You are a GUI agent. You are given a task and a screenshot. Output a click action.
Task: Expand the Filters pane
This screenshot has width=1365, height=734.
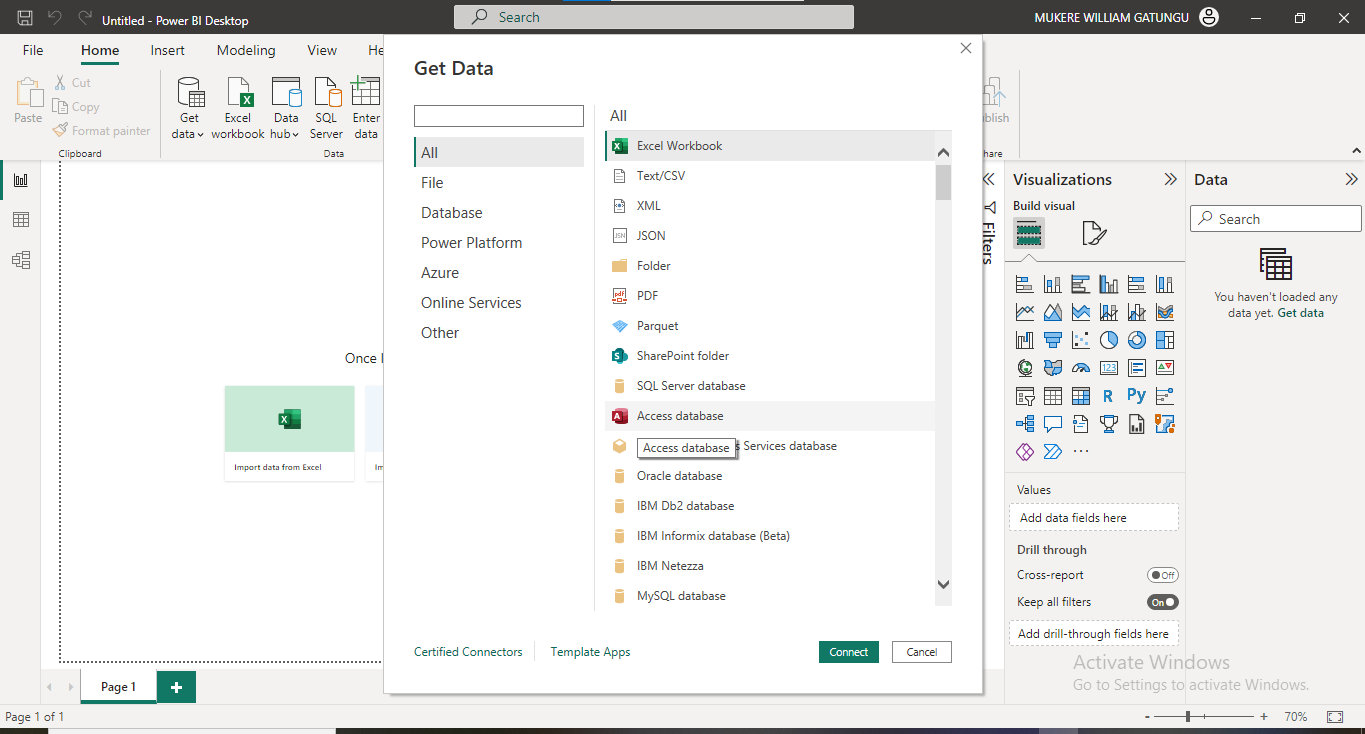tap(988, 180)
